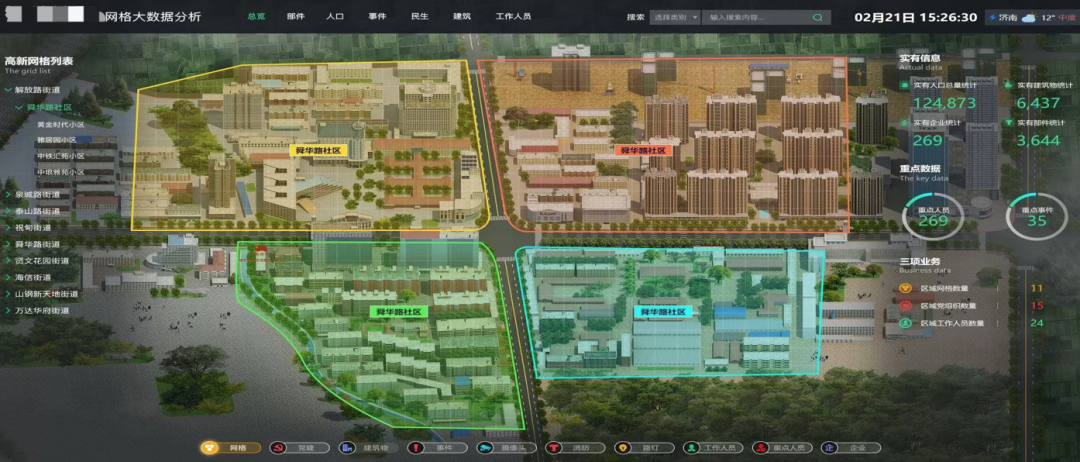This screenshot has height=462, width=1080.
Task: Click the 事件 exclamation icon
Action: 416,448
